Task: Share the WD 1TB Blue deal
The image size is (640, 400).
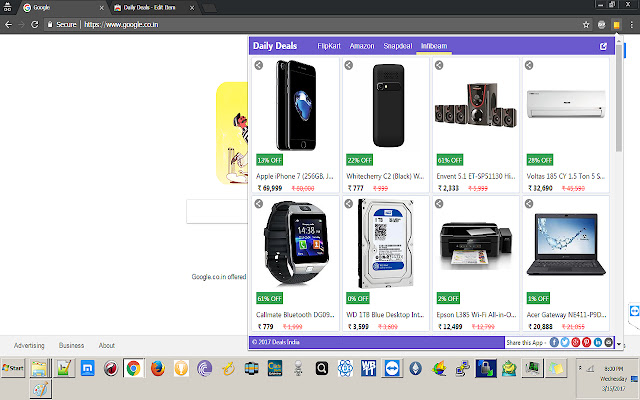Action: coord(349,203)
